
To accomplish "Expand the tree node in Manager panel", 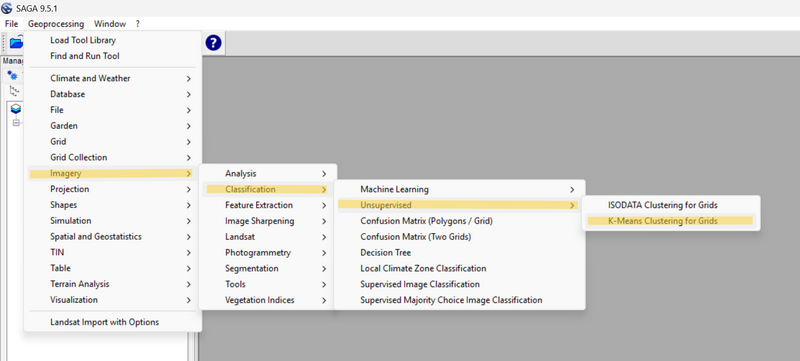I will (16, 123).
